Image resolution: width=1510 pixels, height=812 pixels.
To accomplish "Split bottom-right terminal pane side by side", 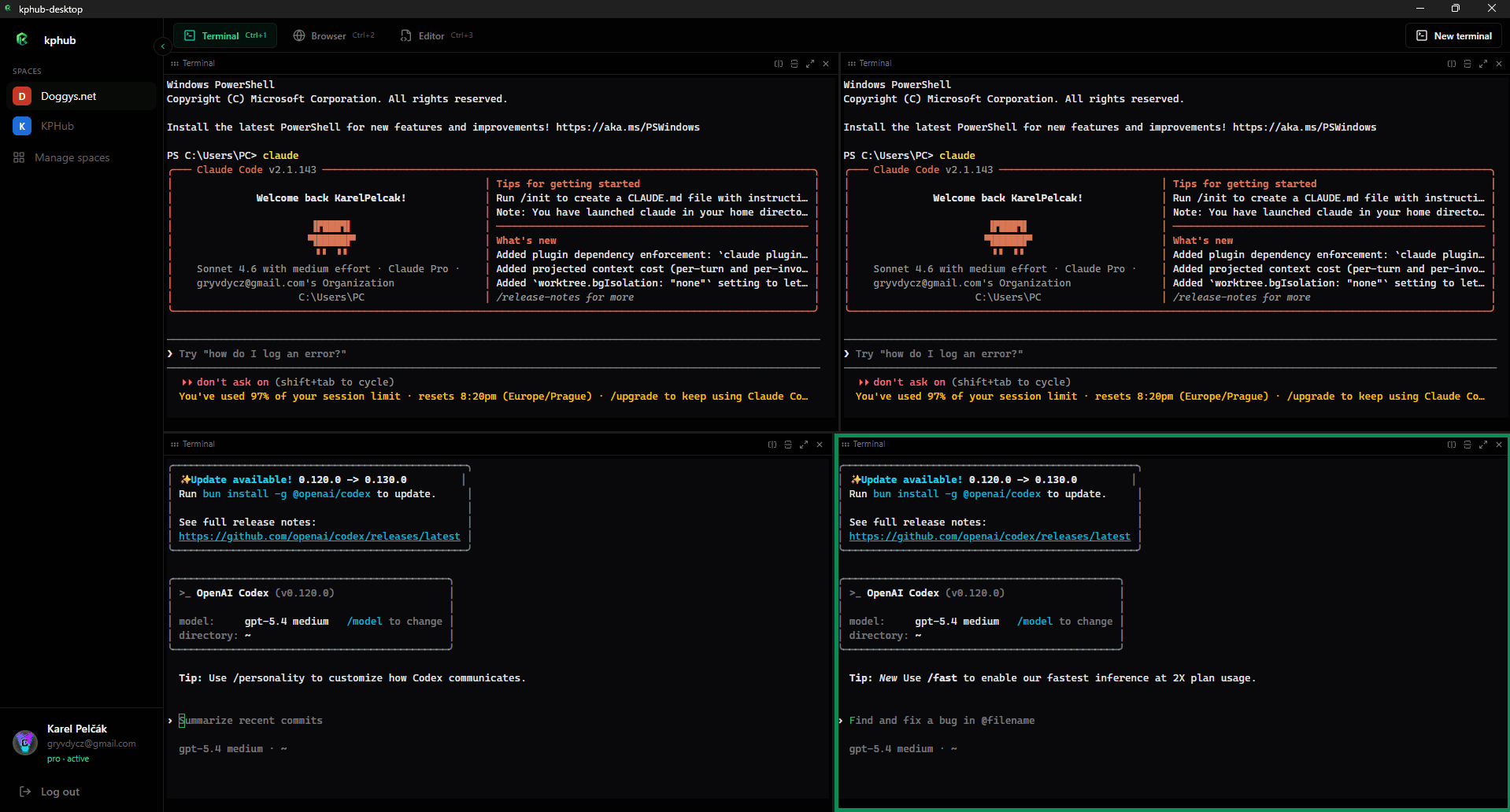I will (1452, 445).
